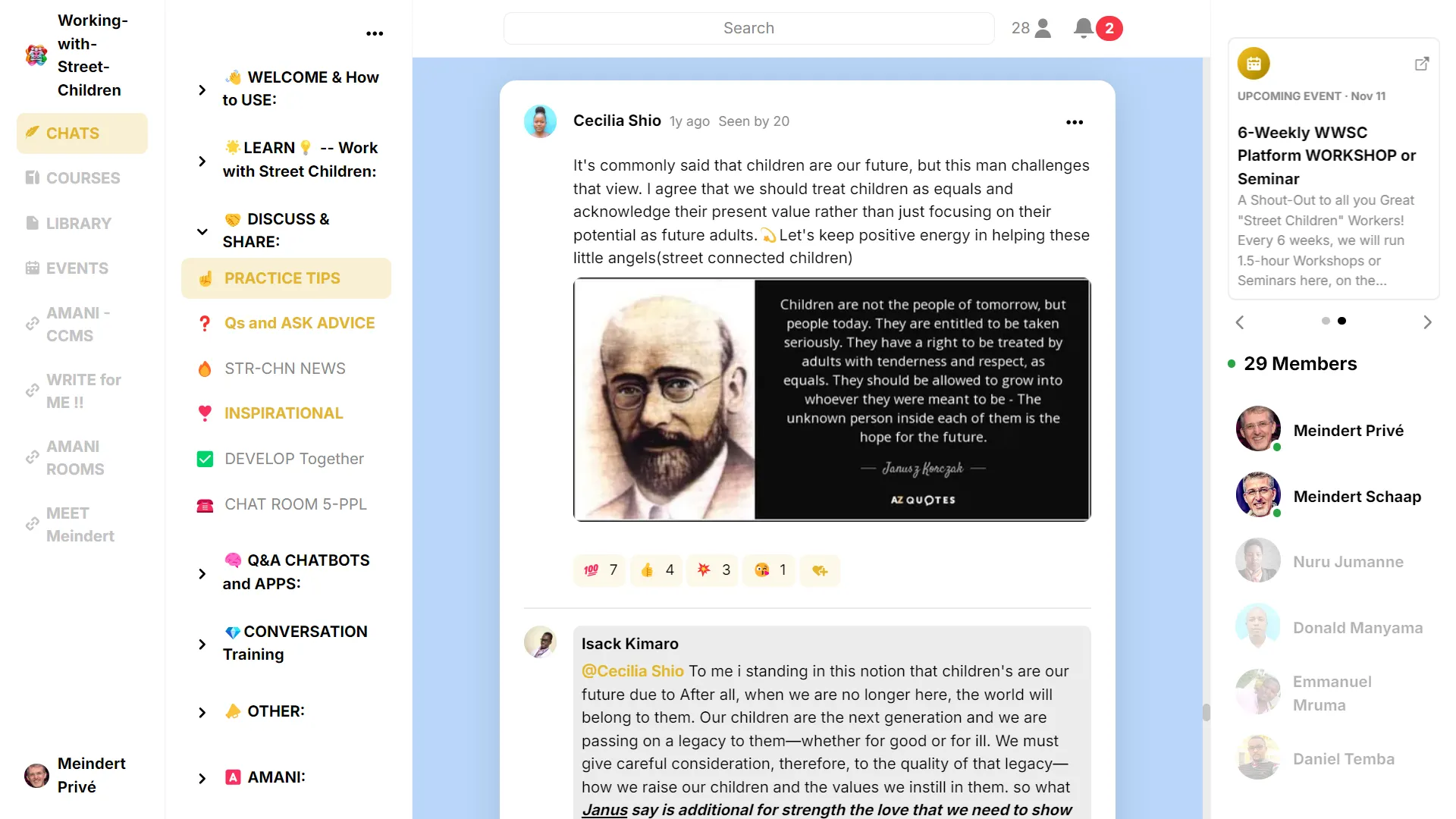Screen dimensions: 1456x819
Task: Open Meindert Schaap's member profile
Action: tap(1357, 497)
